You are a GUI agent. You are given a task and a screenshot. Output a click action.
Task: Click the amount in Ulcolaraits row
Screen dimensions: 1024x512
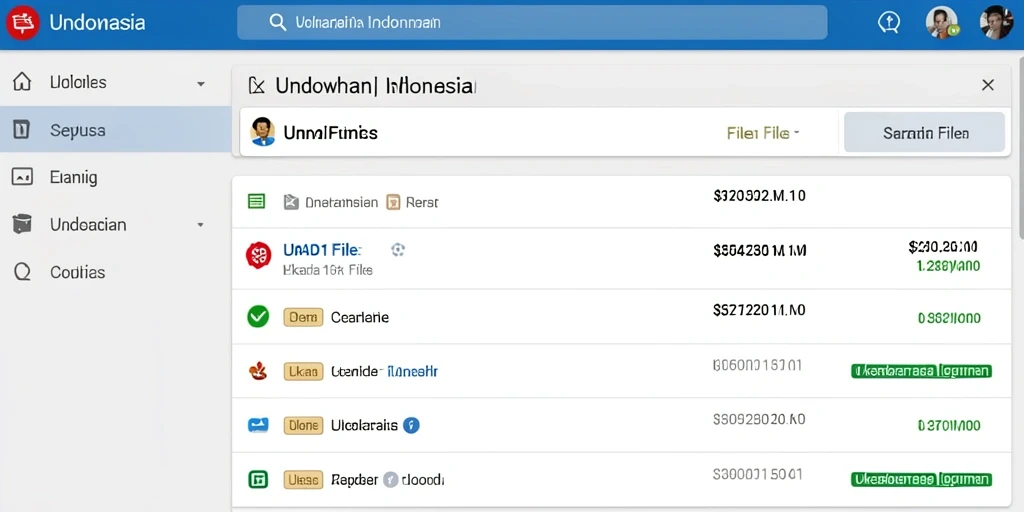[x=758, y=419]
